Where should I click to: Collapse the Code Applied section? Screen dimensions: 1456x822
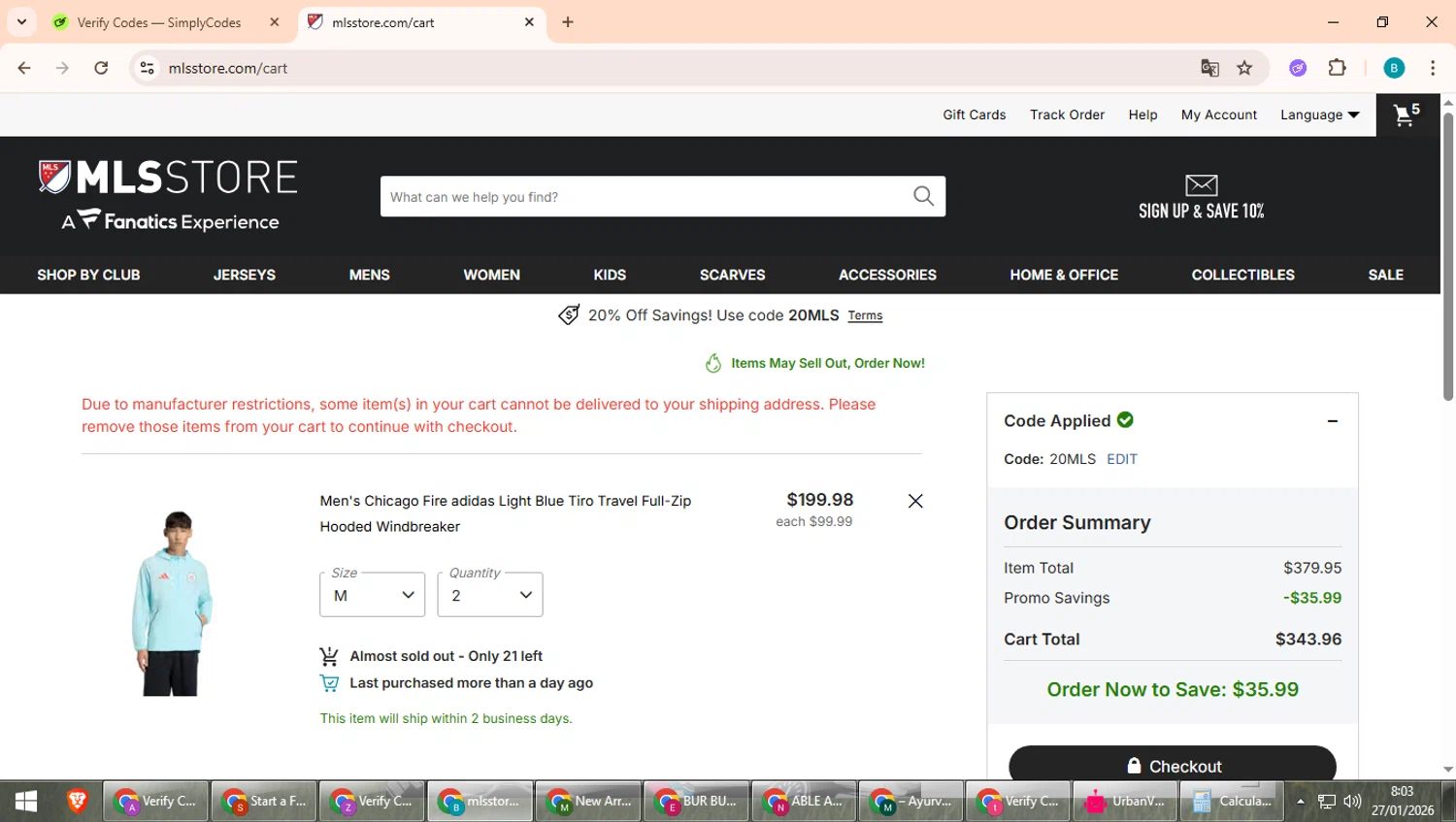click(1332, 421)
